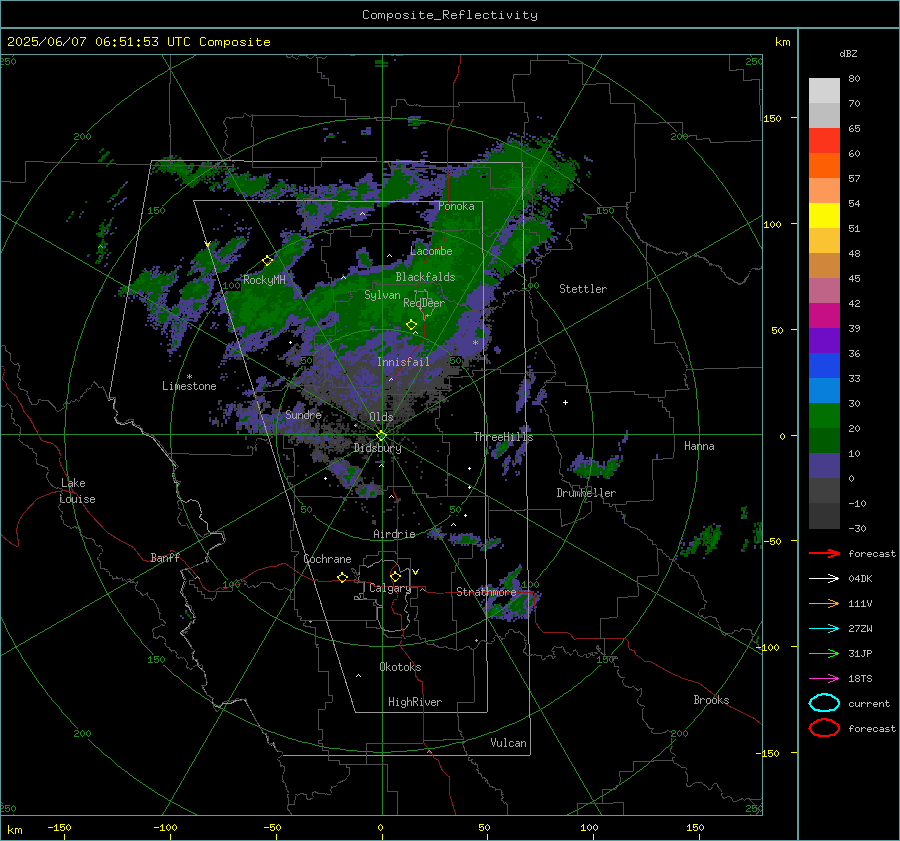Screen dimensions: 900x841
Task: Click the RedDeer city label
Action: pos(424,303)
